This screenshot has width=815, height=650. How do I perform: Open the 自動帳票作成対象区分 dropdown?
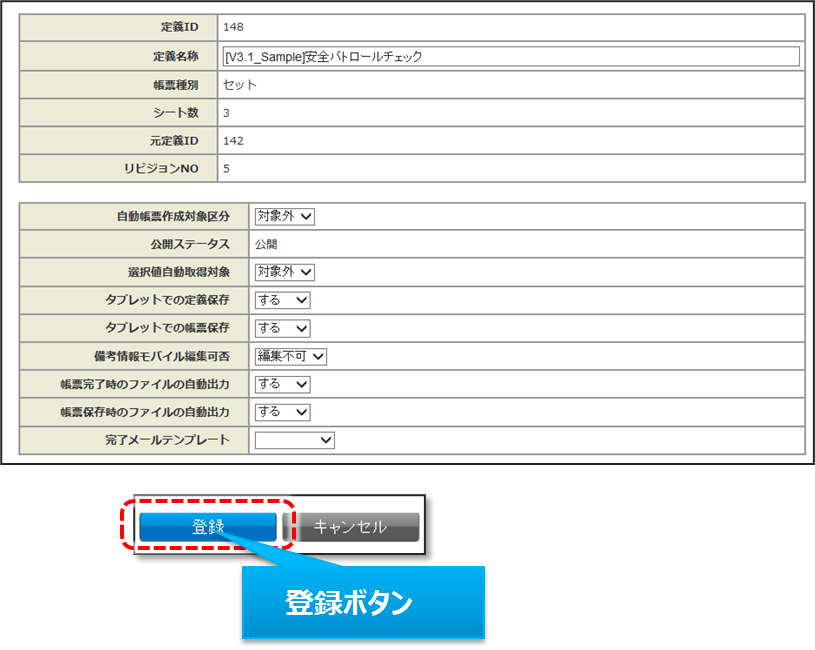284,217
